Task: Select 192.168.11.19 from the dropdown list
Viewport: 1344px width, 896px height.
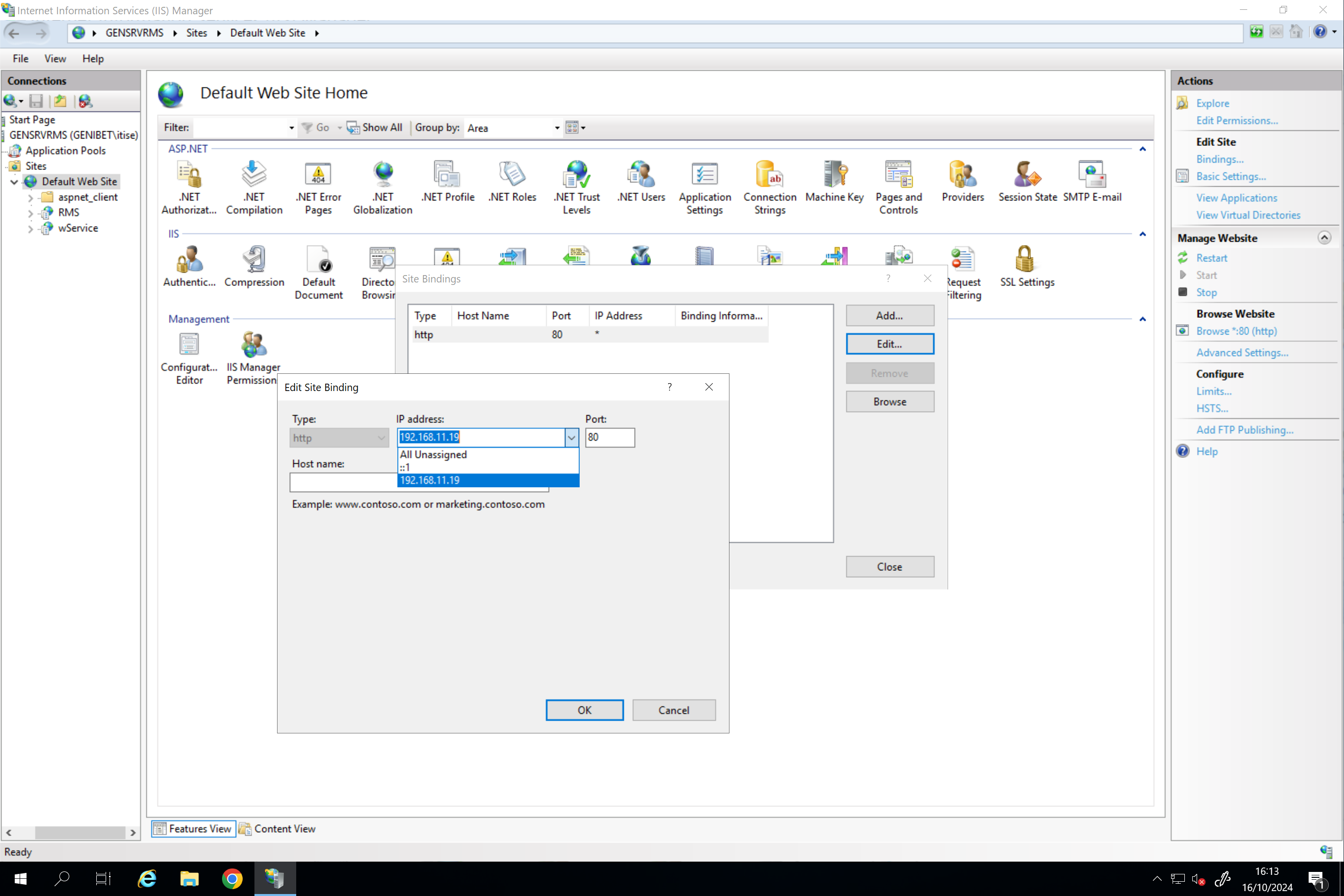Action: click(x=488, y=480)
